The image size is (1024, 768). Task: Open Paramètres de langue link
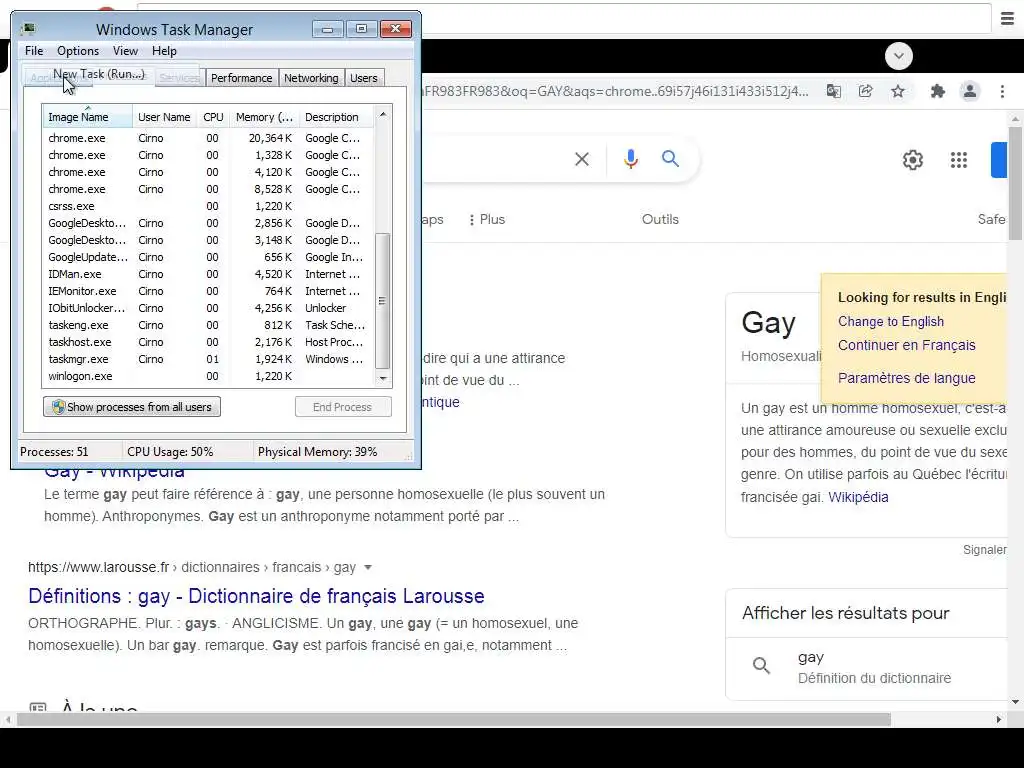(x=906, y=377)
